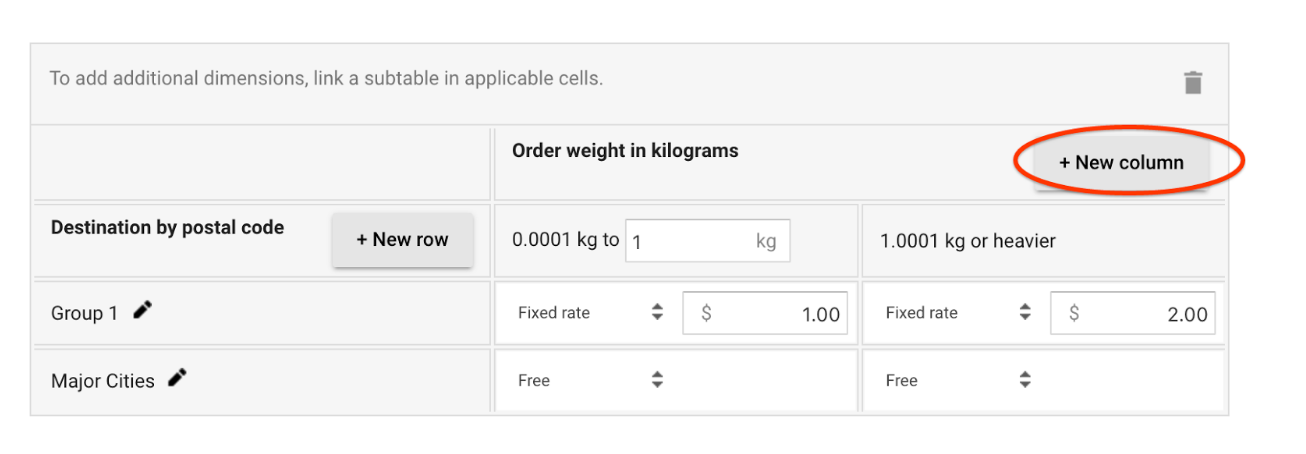Open Major Cities second Free dropdown
Image resolution: width=1306 pixels, height=454 pixels.
[x=958, y=380]
